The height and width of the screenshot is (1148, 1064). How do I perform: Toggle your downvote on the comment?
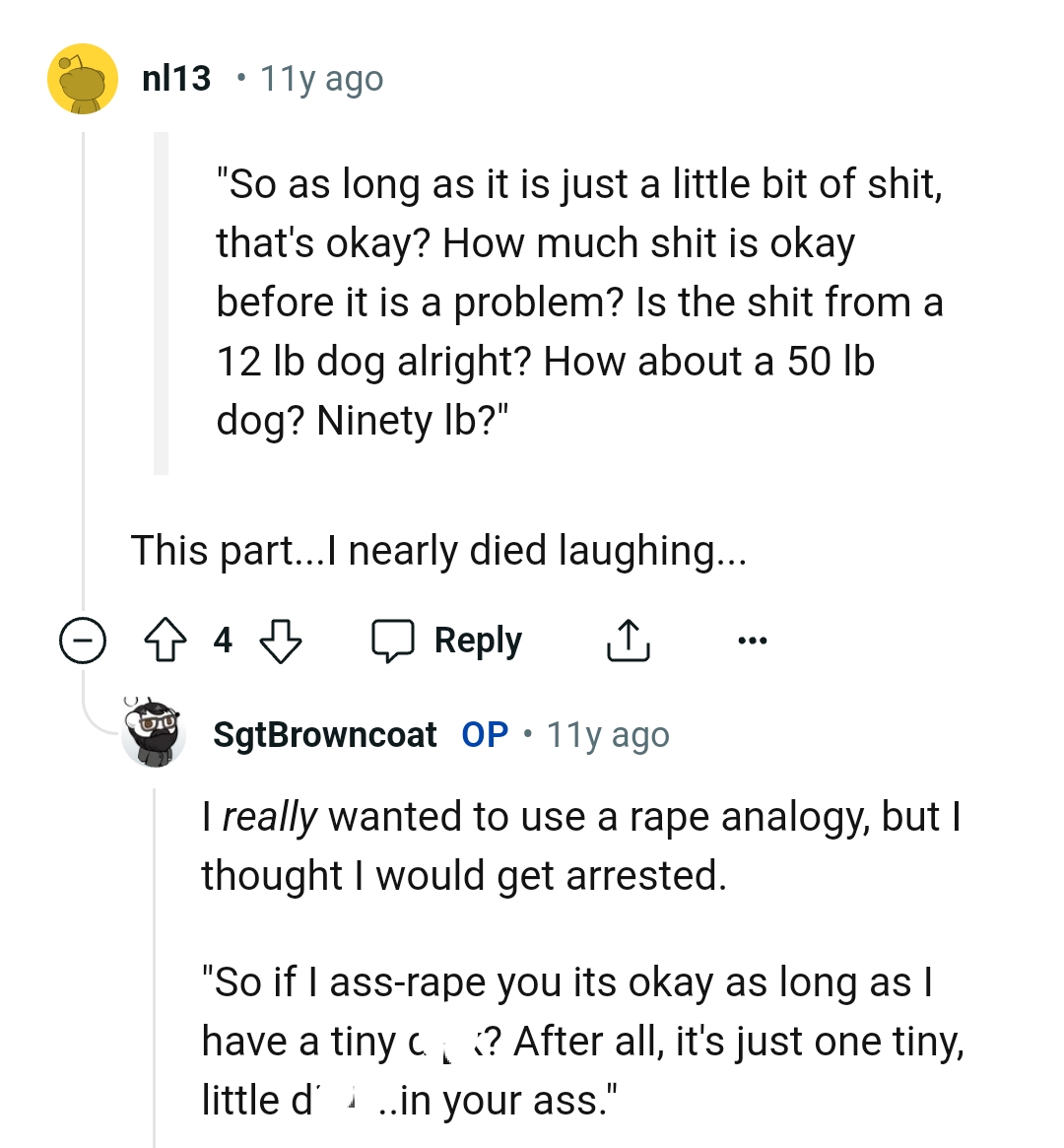pyautogui.click(x=279, y=641)
